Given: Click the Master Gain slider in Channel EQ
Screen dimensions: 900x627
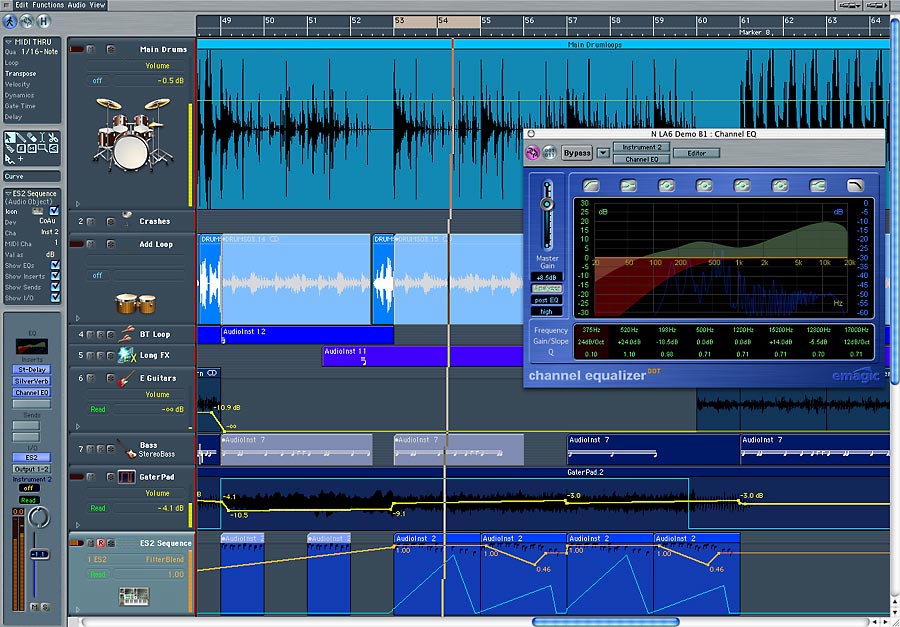Looking at the screenshot, I should click(x=547, y=215).
